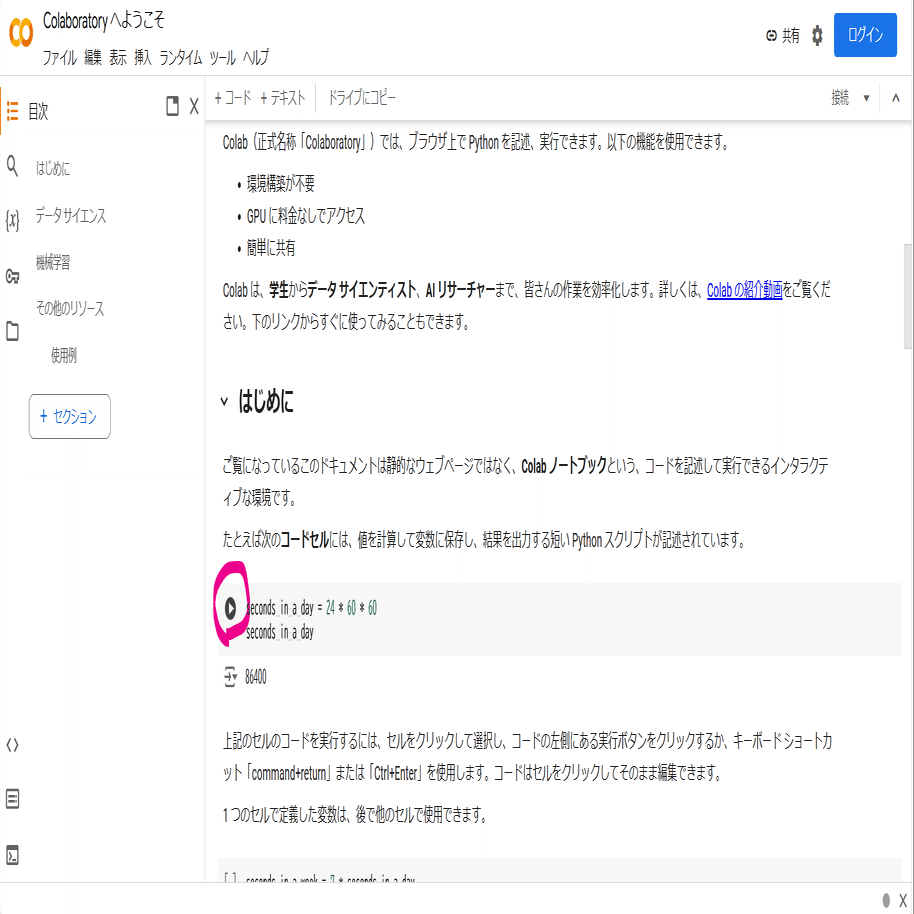The height and width of the screenshot is (914, 914).
Task: Click the Colaboratory へようこそ notebook title
Action: tap(104, 21)
